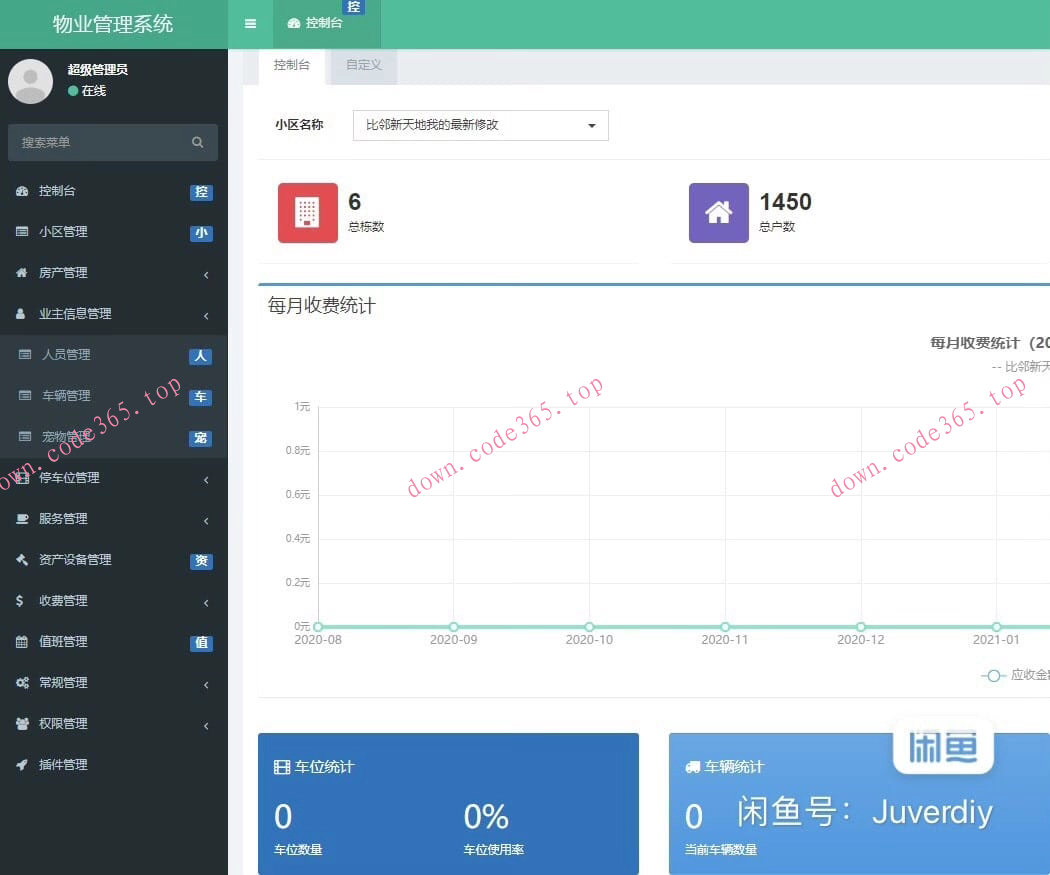Click the 控制台 dashboard gauge icon in the sidebar
Image resolution: width=1050 pixels, height=875 pixels.
[22, 191]
